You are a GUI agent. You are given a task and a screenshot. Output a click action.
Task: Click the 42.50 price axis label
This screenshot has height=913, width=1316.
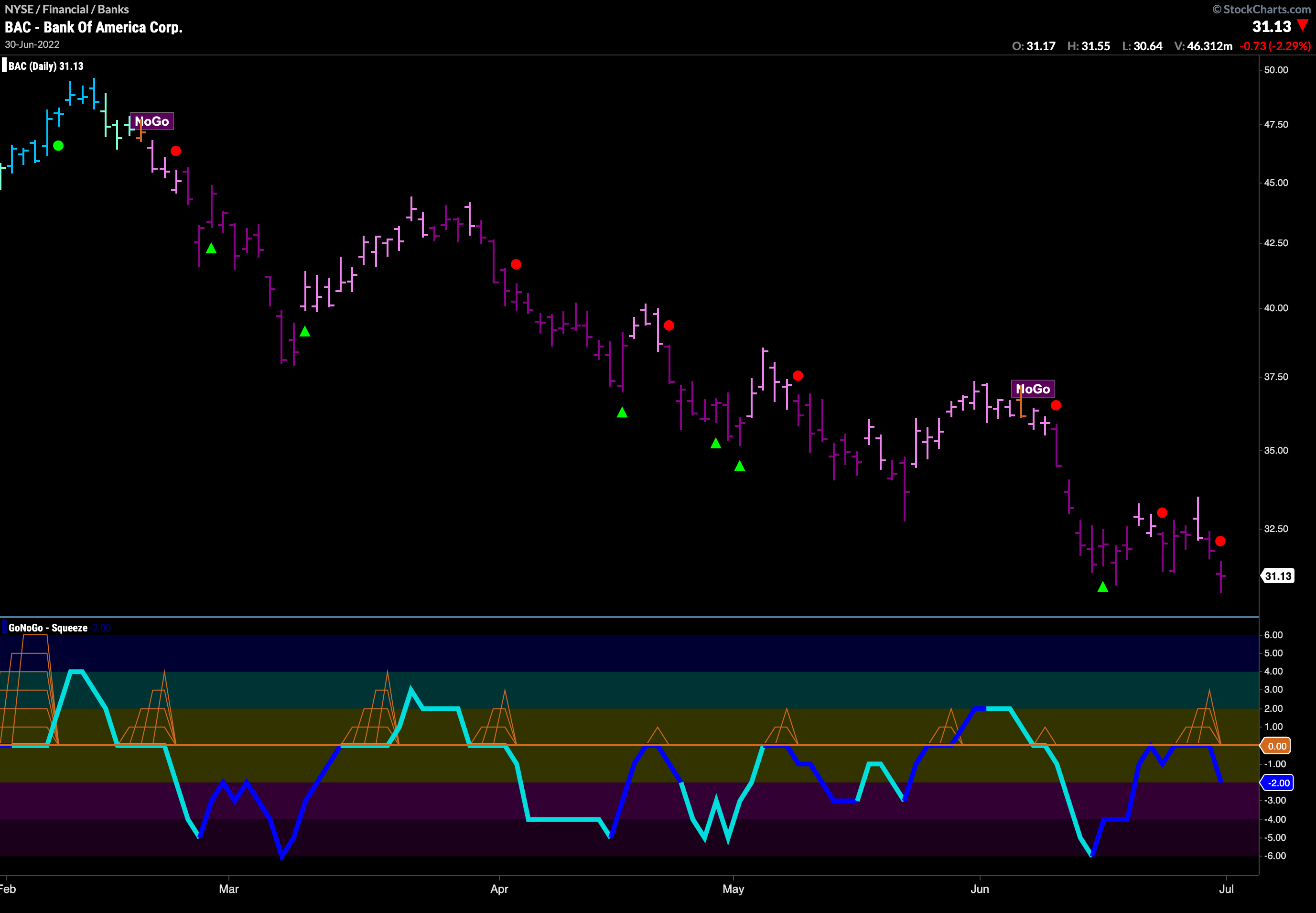[x=1276, y=242]
